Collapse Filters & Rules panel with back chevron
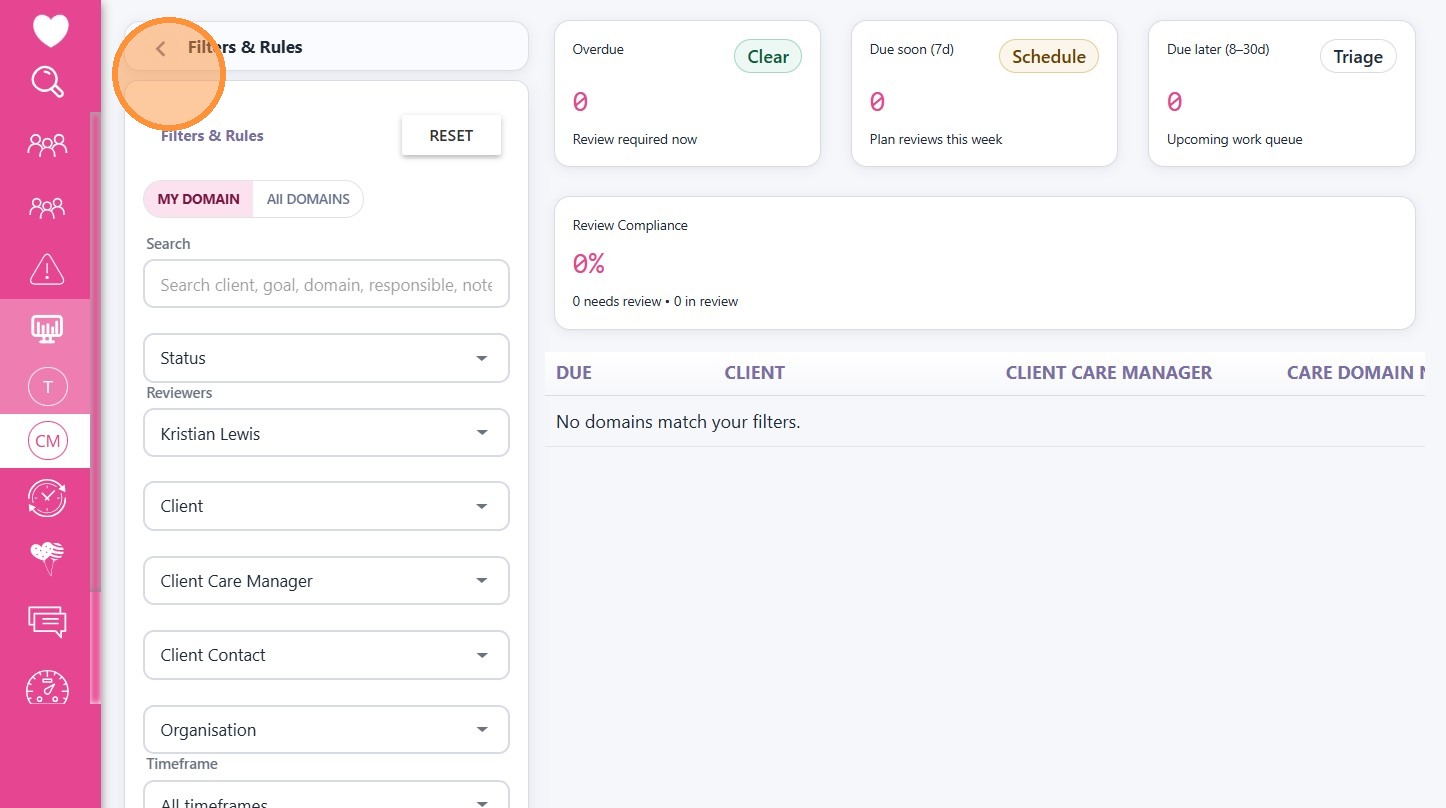Screen dimensions: 1446x808 [x=161, y=48]
